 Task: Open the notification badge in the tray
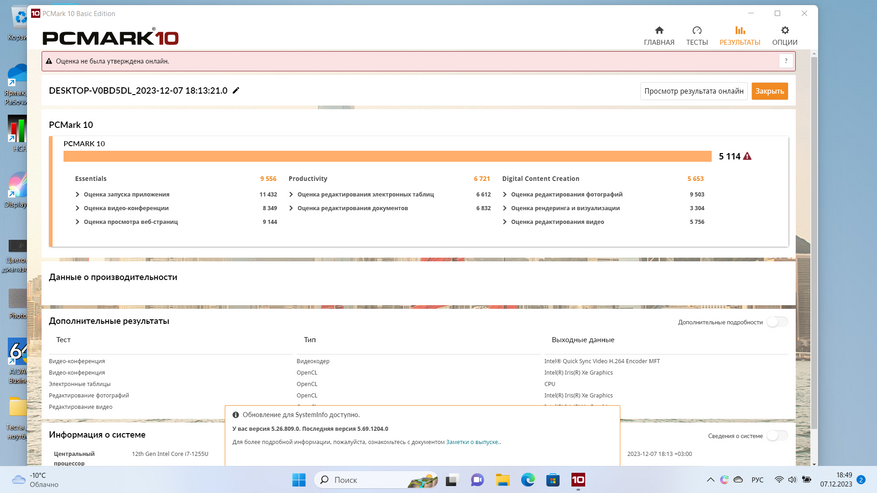(861, 480)
